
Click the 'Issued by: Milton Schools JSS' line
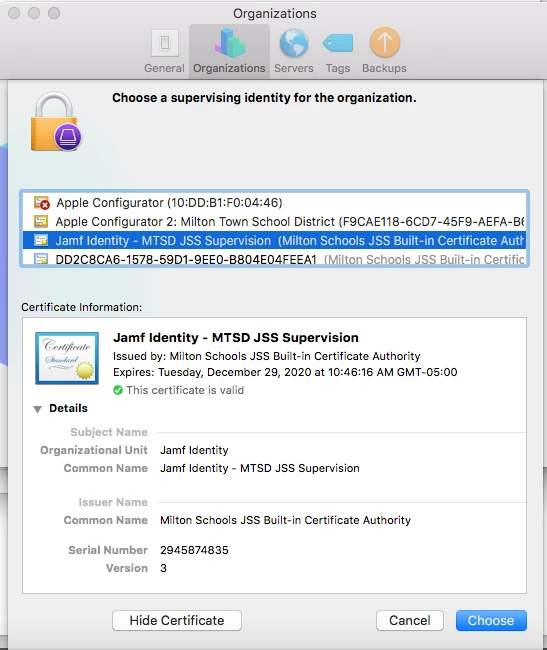pyautogui.click(x=266, y=356)
